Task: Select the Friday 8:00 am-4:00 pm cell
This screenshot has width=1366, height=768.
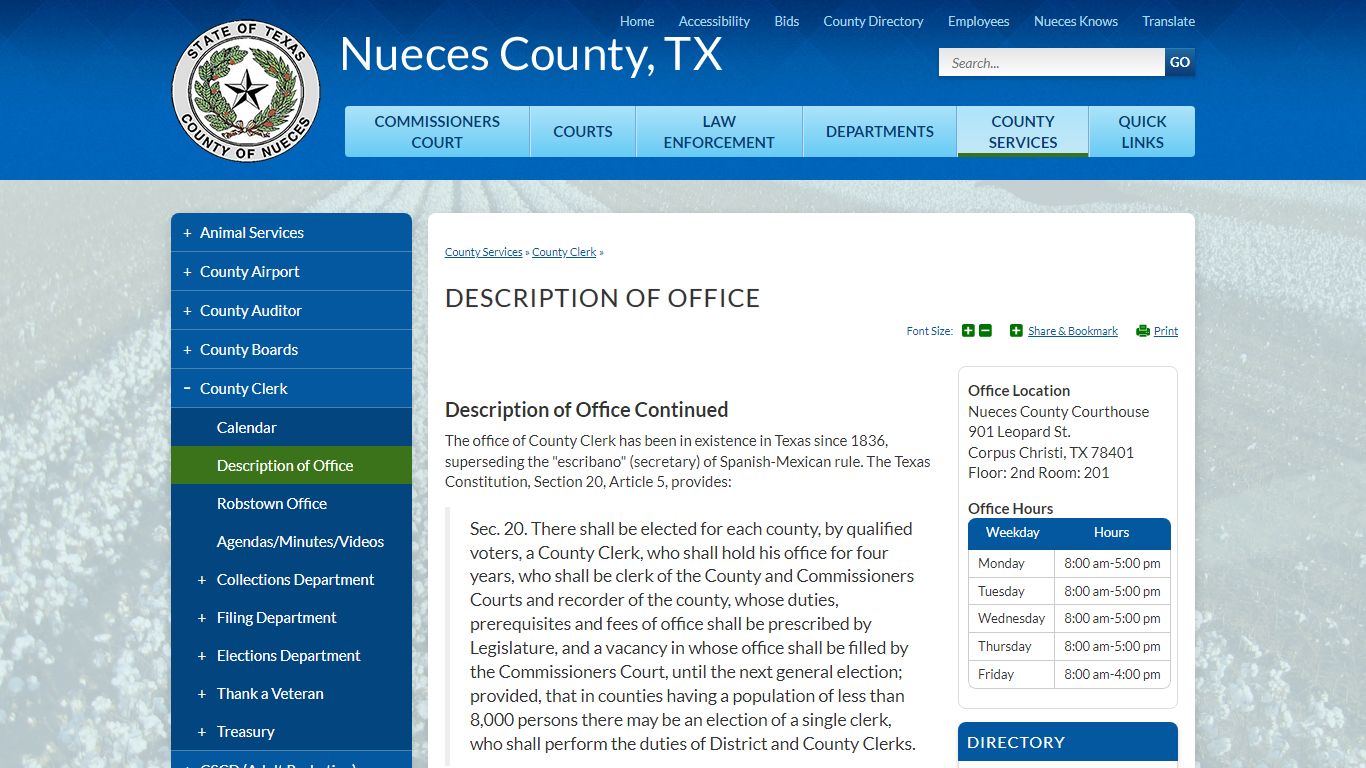Action: (x=1112, y=674)
